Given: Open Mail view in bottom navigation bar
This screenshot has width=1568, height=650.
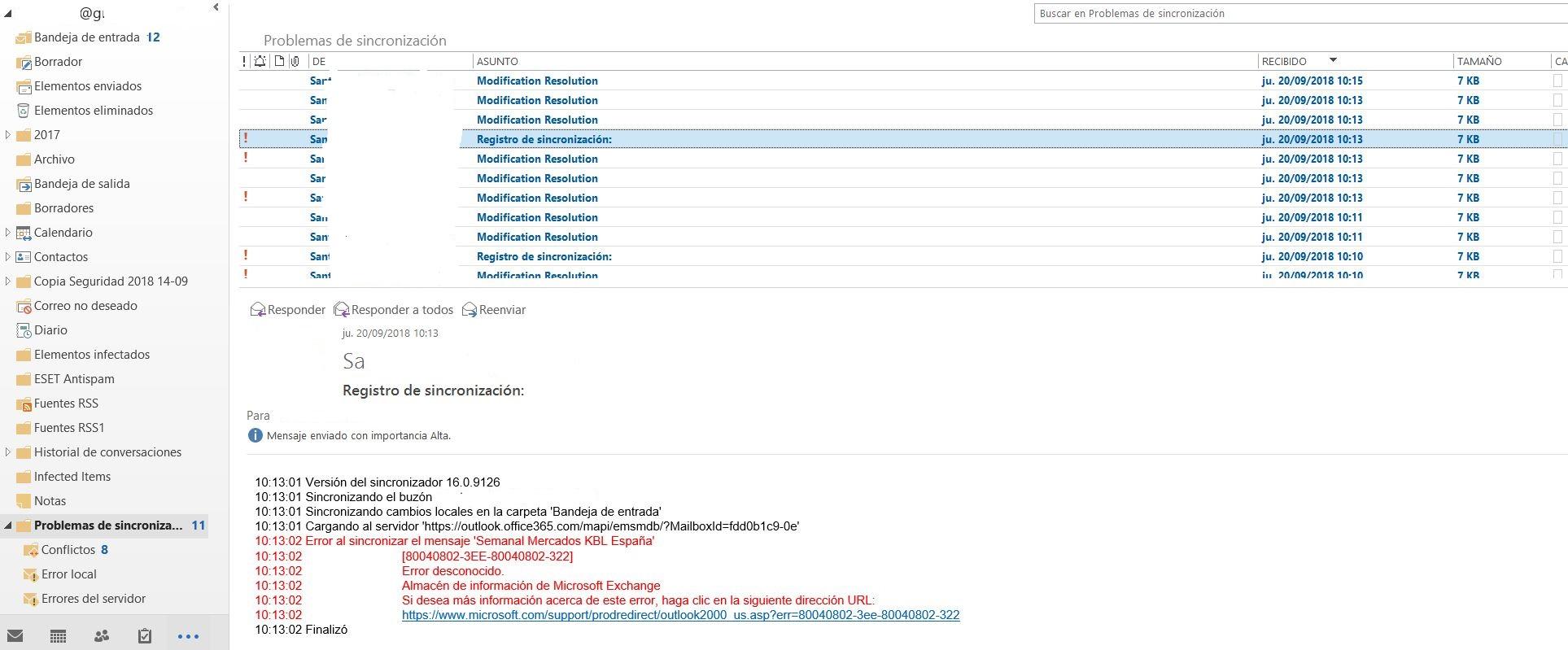Looking at the screenshot, I should click(x=15, y=636).
